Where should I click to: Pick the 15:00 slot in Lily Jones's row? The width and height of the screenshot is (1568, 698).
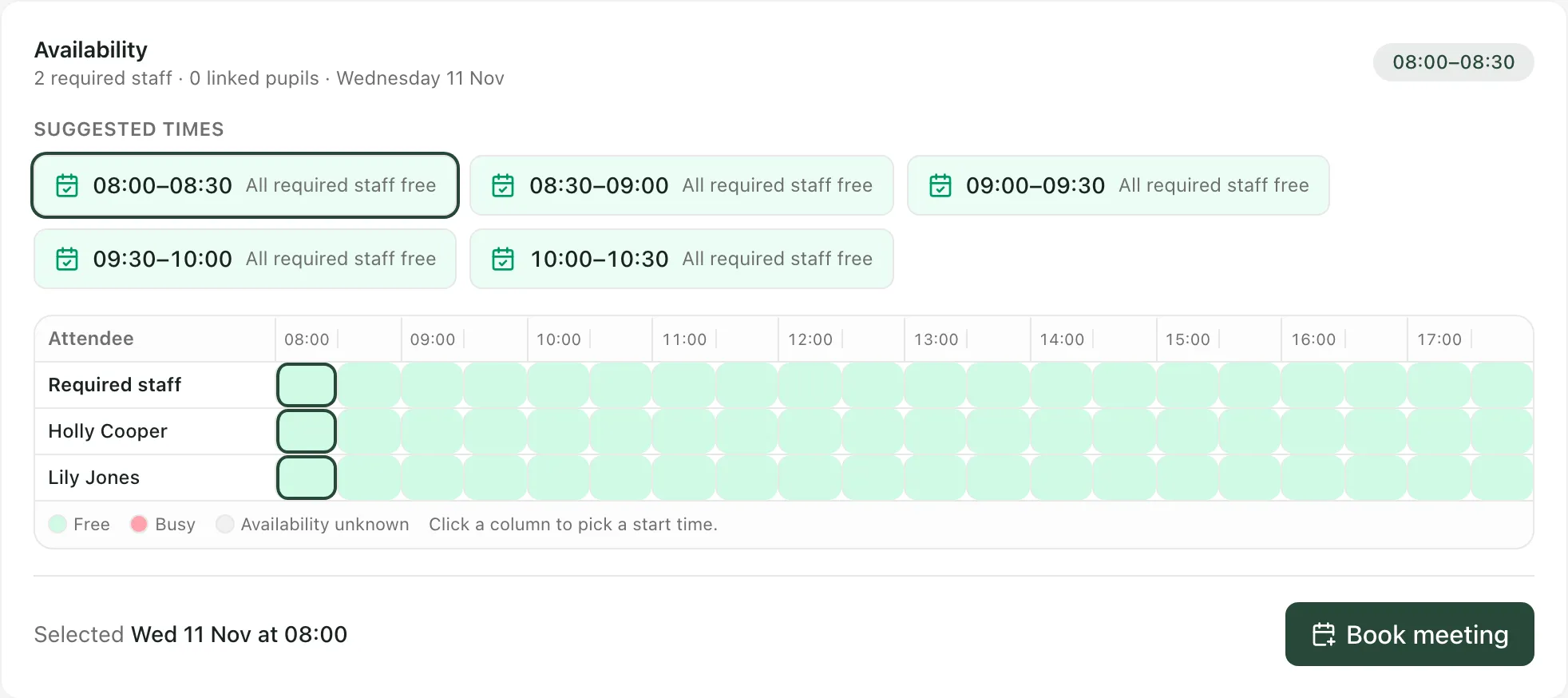pyautogui.click(x=1188, y=478)
